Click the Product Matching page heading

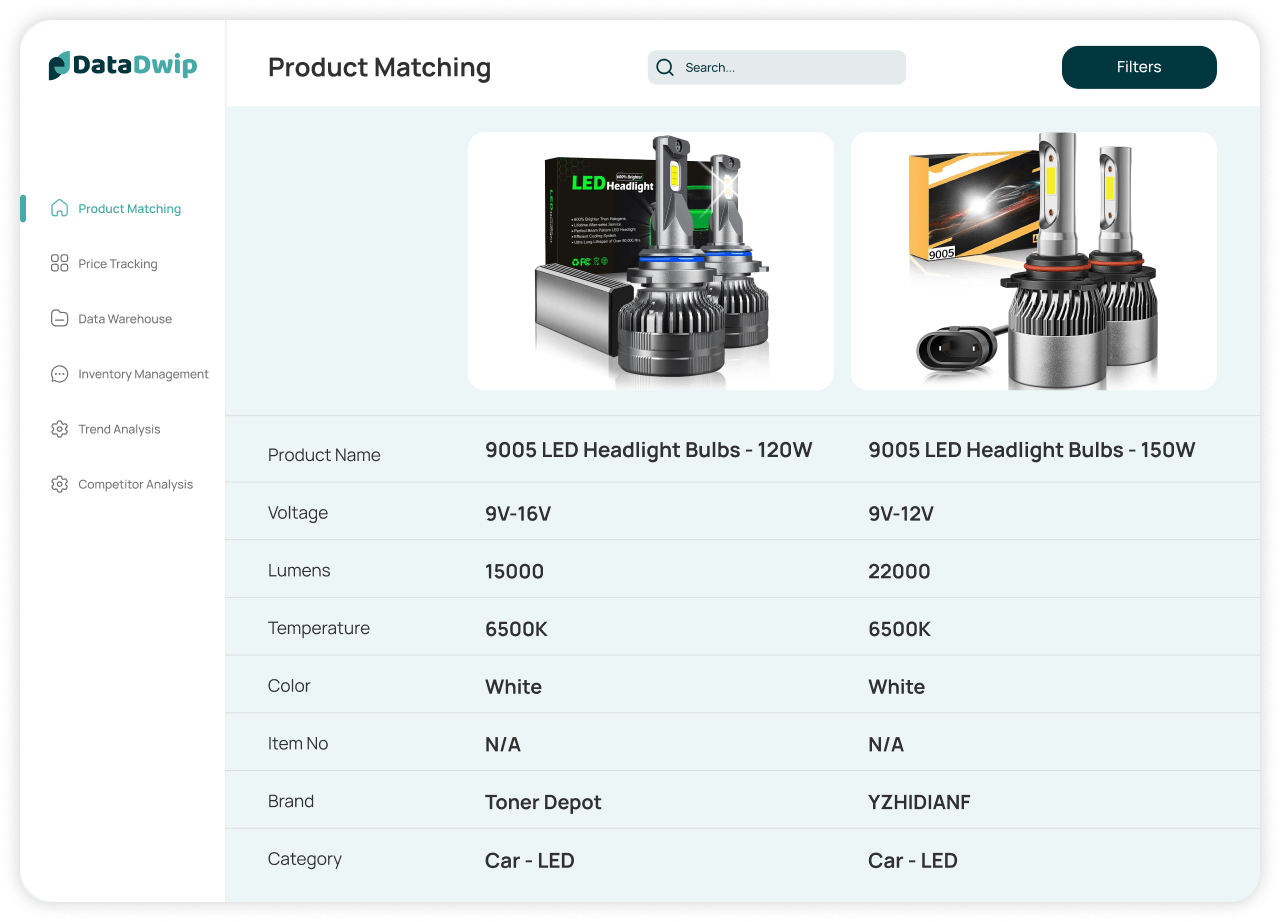point(380,68)
